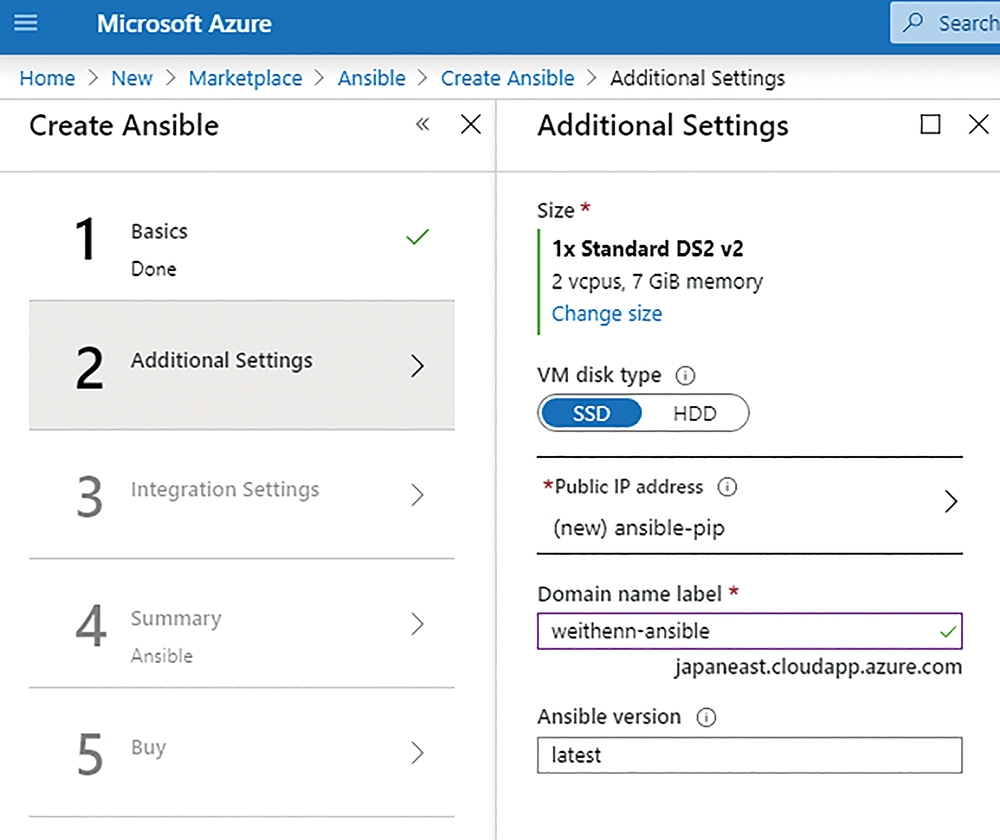Expand step 5 Buy chevron
1000x840 pixels.
coord(417,753)
